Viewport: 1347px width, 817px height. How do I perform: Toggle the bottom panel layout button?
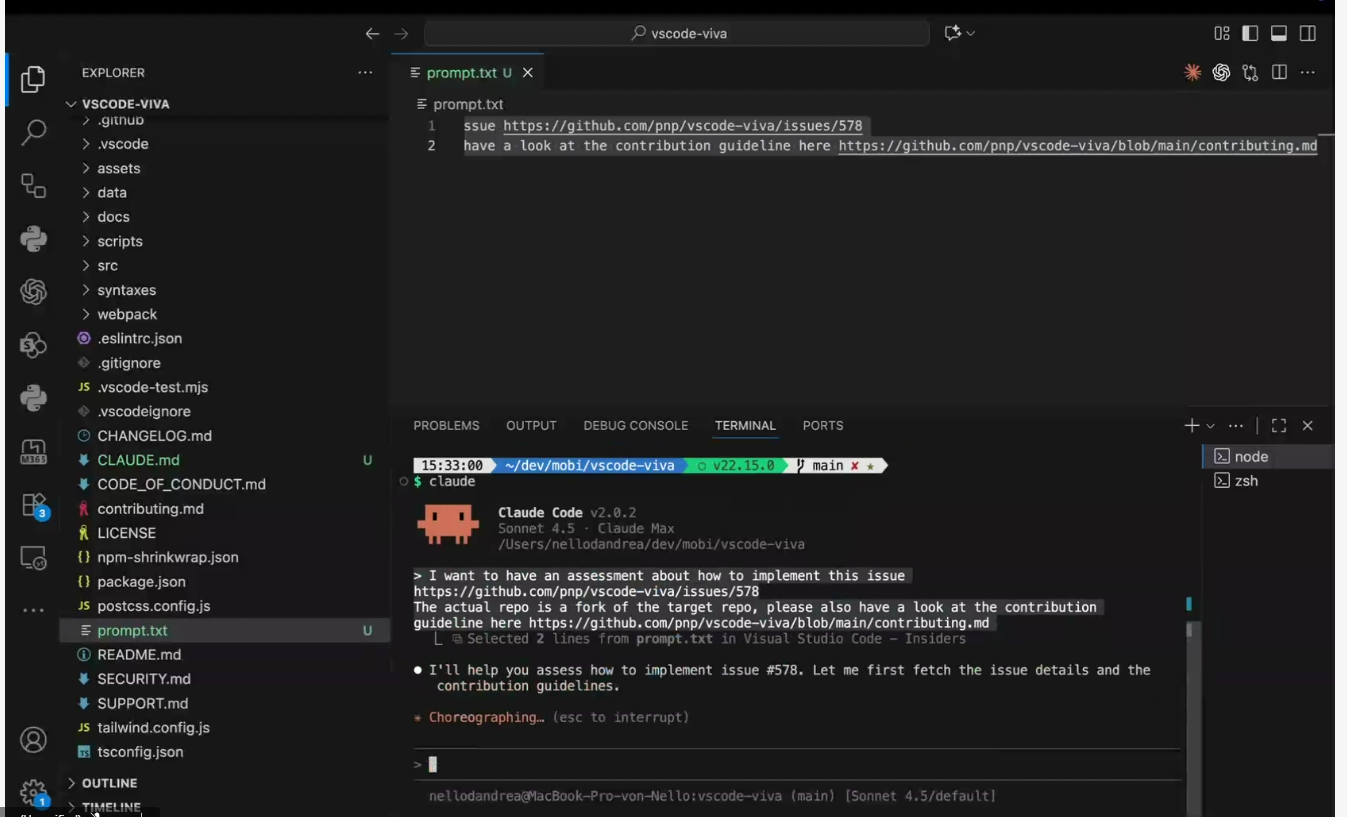coord(1278,33)
